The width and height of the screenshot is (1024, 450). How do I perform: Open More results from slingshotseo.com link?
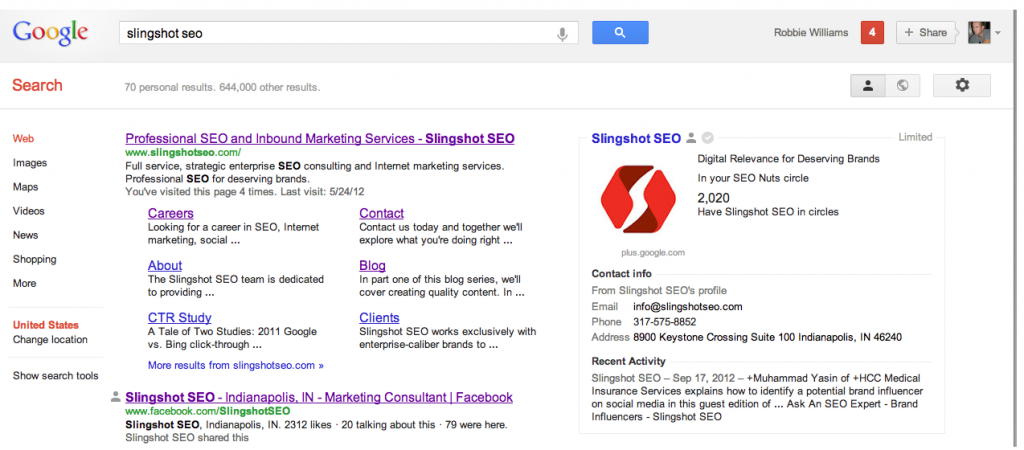click(x=236, y=365)
